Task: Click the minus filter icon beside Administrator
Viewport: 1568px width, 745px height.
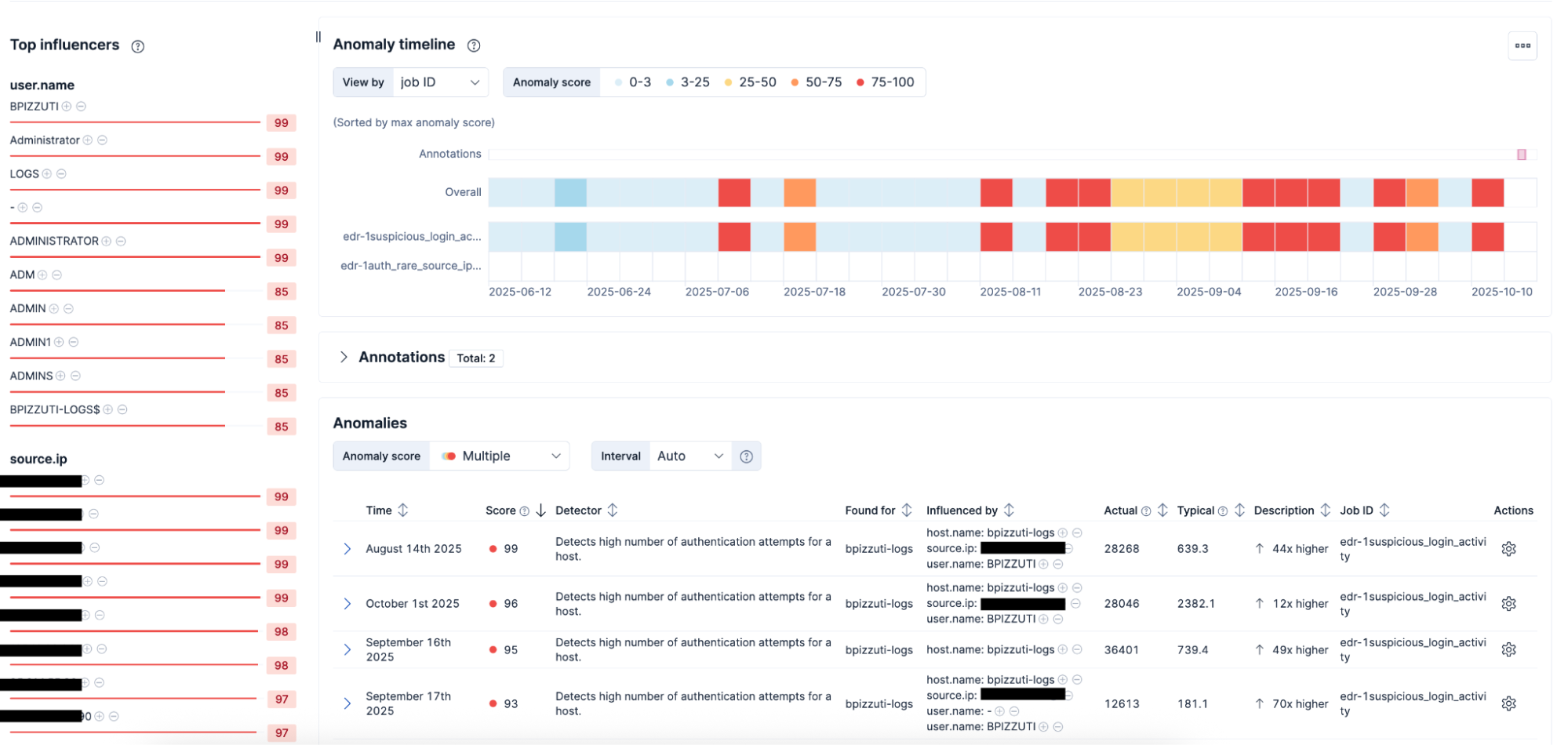Action: pos(102,140)
